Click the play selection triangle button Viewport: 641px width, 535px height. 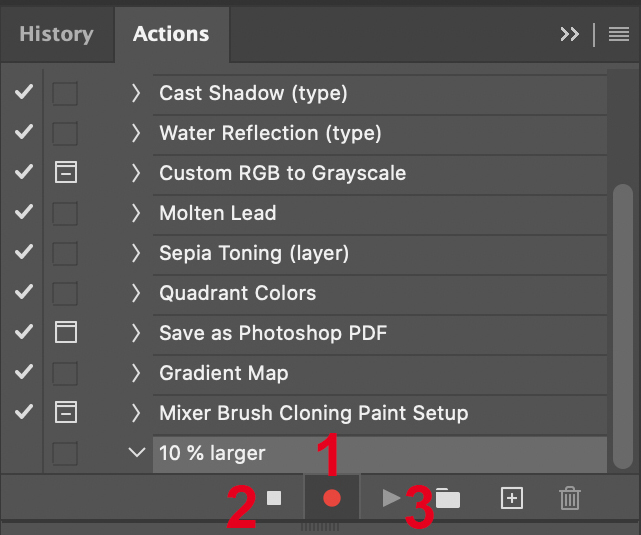391,497
